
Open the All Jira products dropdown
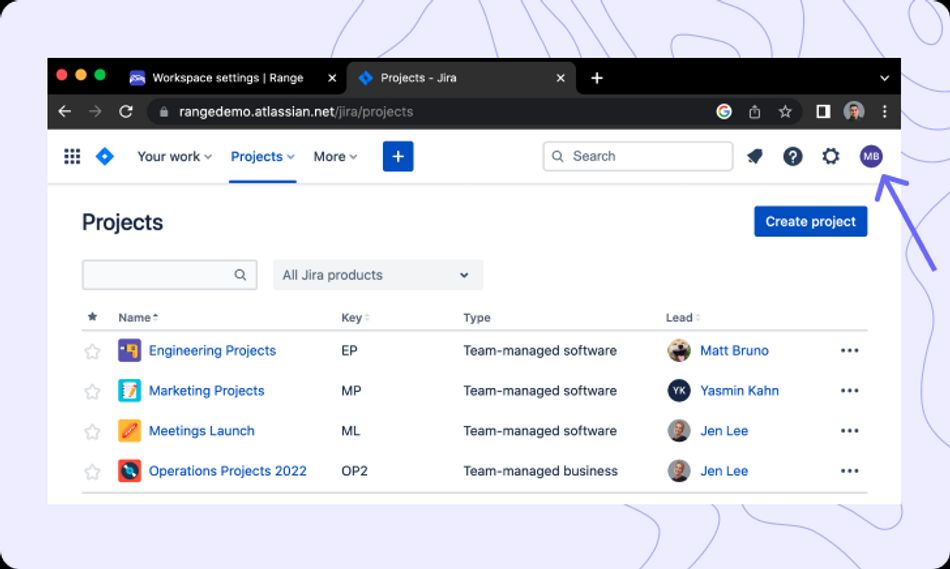(378, 275)
